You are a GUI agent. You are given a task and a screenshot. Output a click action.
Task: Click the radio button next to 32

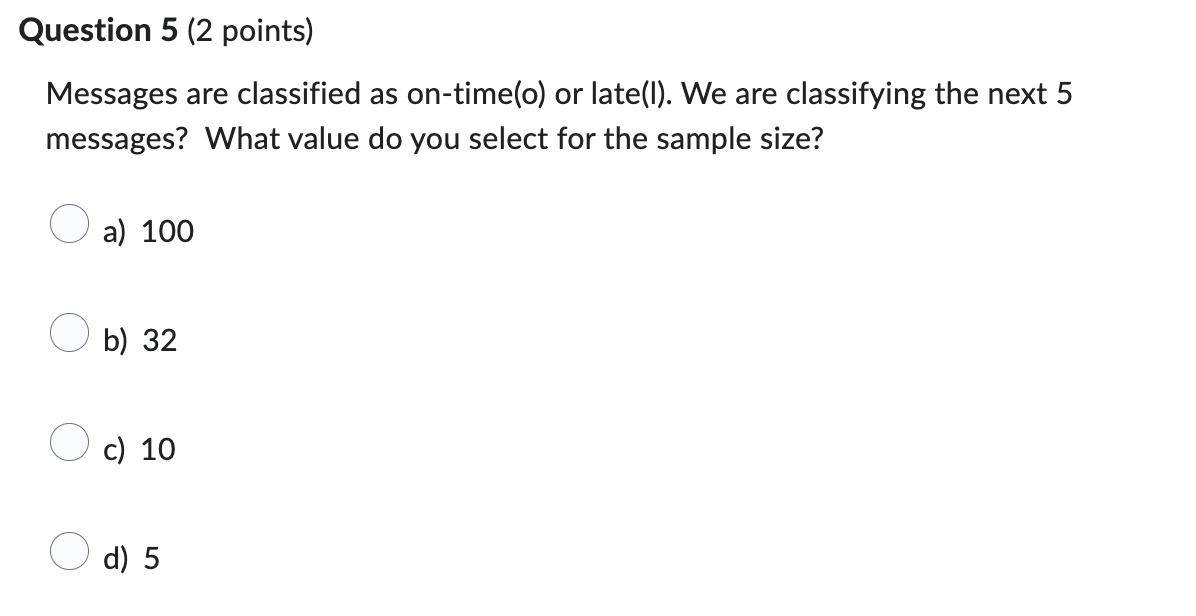(69, 335)
